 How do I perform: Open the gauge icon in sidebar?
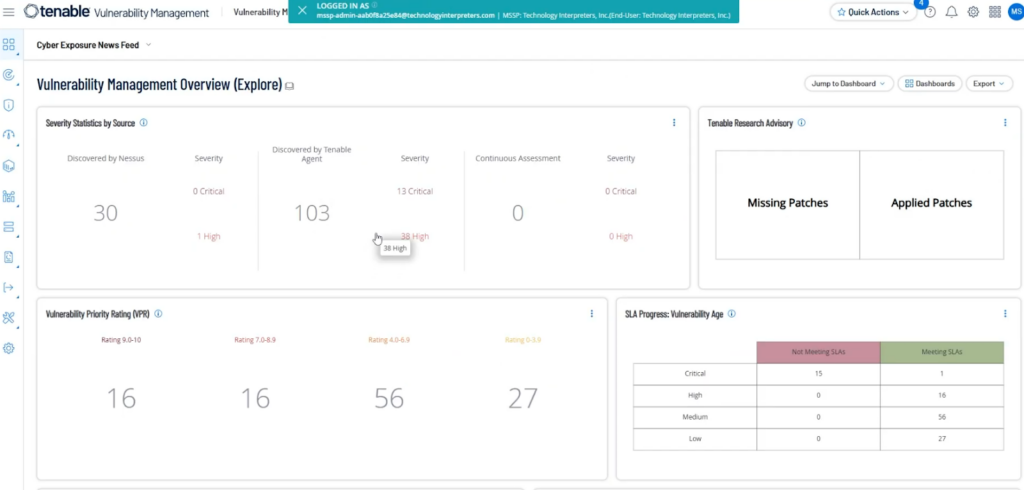tap(8, 135)
